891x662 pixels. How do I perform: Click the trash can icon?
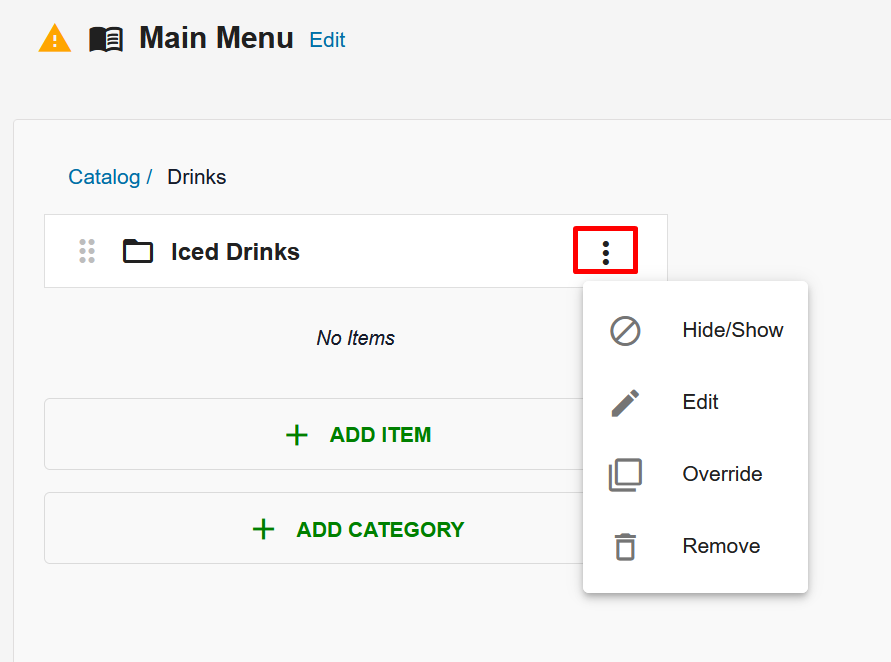tap(625, 547)
